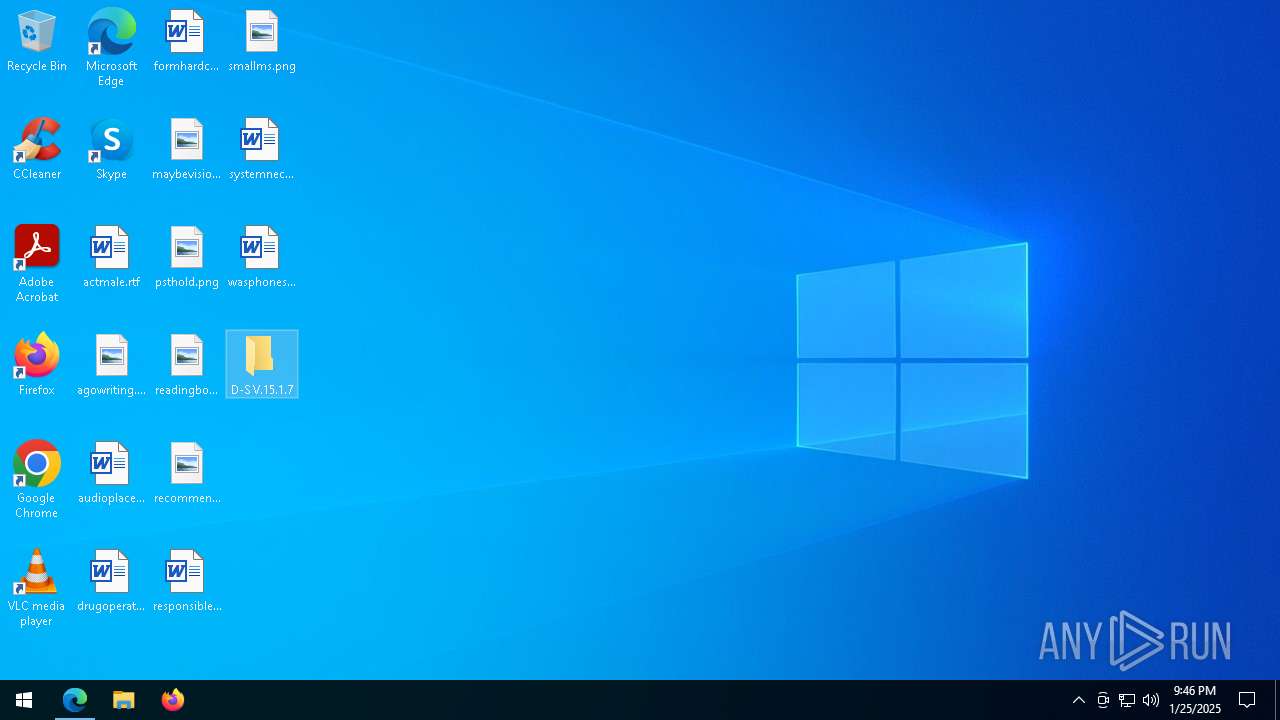1280x720 pixels.
Task: Select the recommen... image file
Action: click(186, 474)
